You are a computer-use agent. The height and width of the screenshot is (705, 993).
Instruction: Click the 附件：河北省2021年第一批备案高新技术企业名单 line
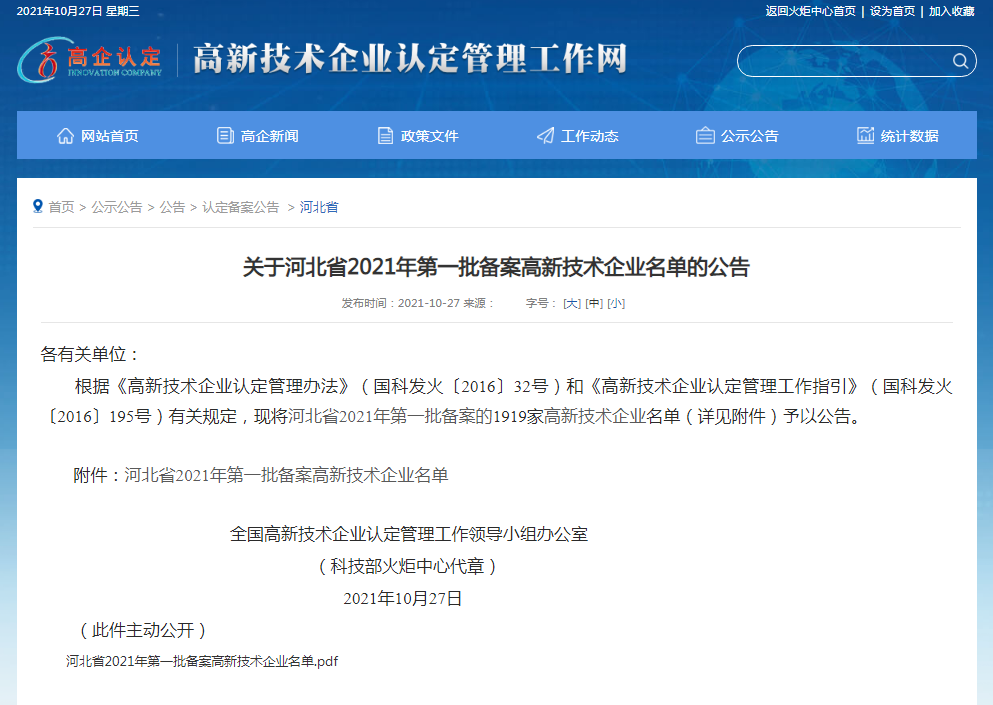261,475
